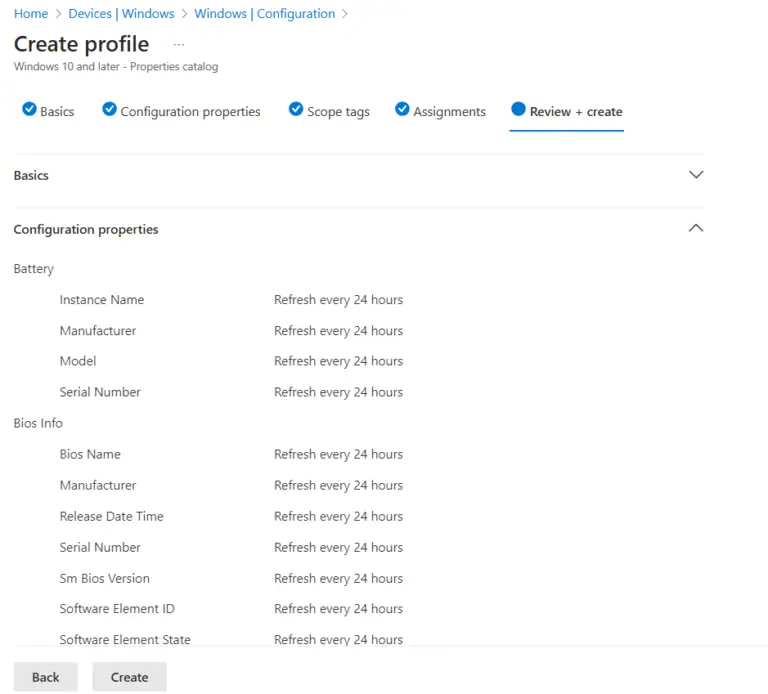
Task: Click the Review + create step circle icon
Action: 518,110
